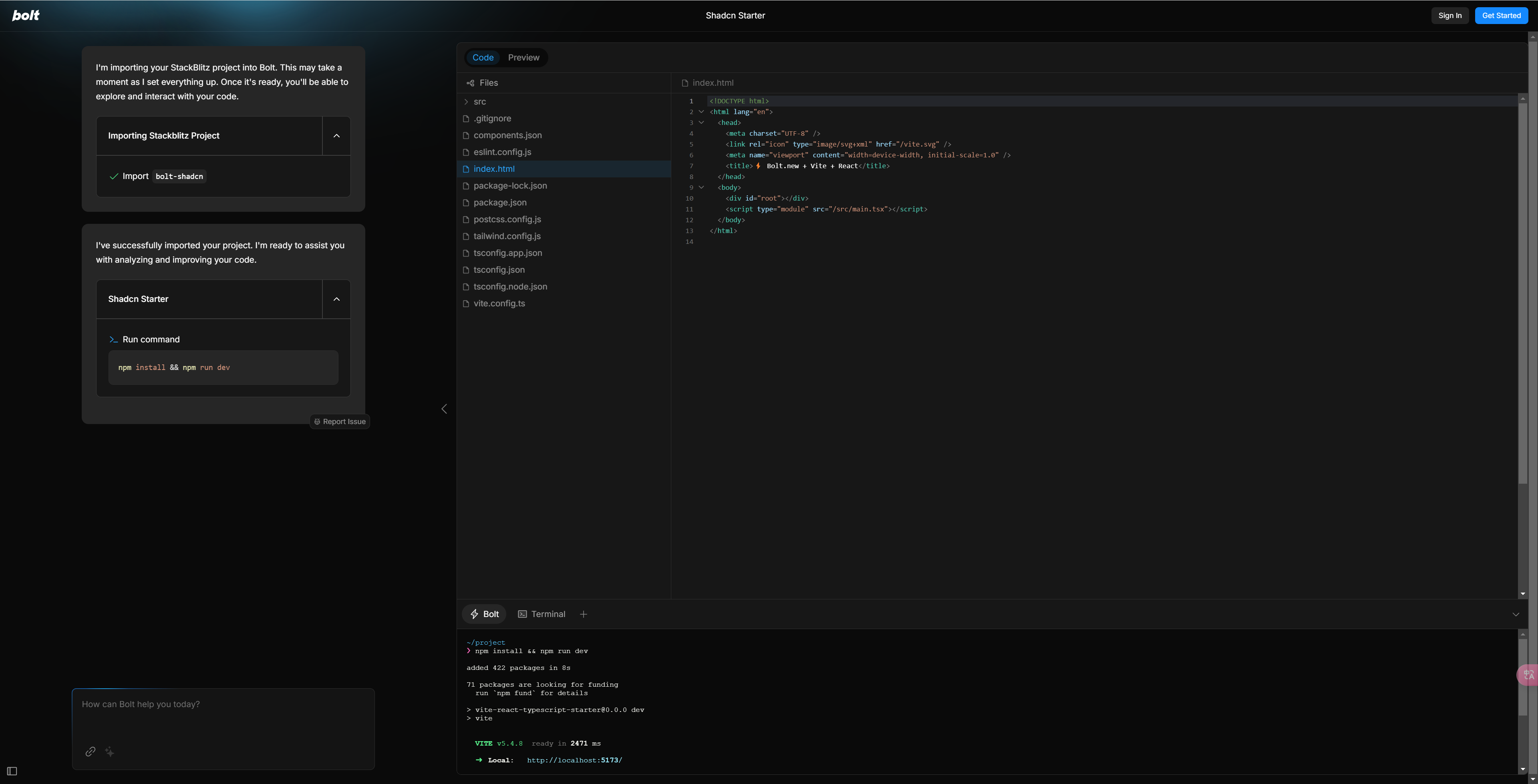
Task: Open vite.config.ts in the file tree
Action: (564, 304)
